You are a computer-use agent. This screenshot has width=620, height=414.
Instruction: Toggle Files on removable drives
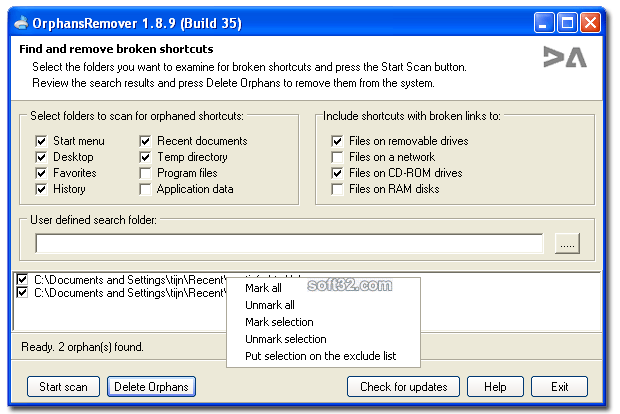(337, 141)
